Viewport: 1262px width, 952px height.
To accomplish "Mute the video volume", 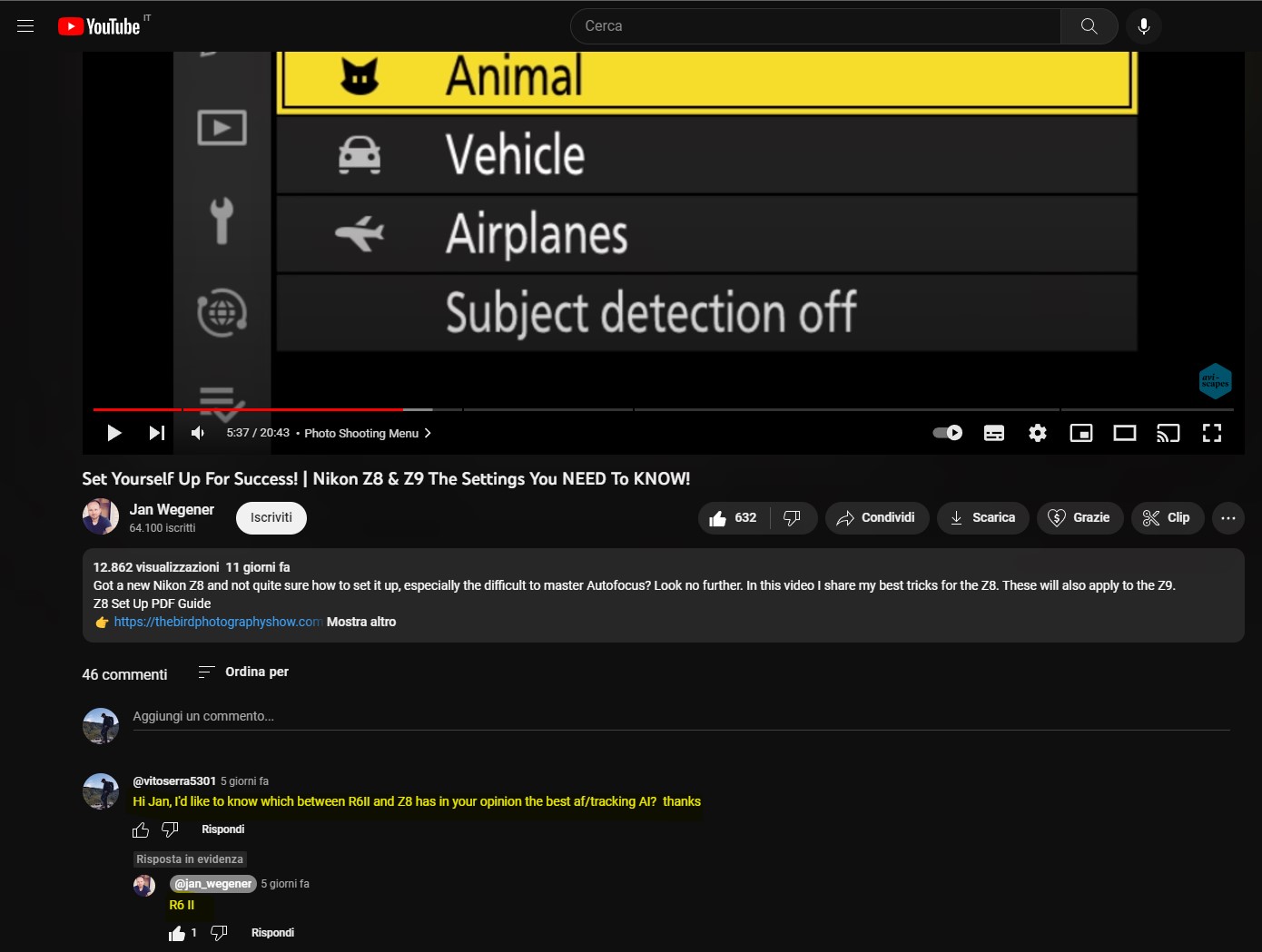I will [x=198, y=433].
